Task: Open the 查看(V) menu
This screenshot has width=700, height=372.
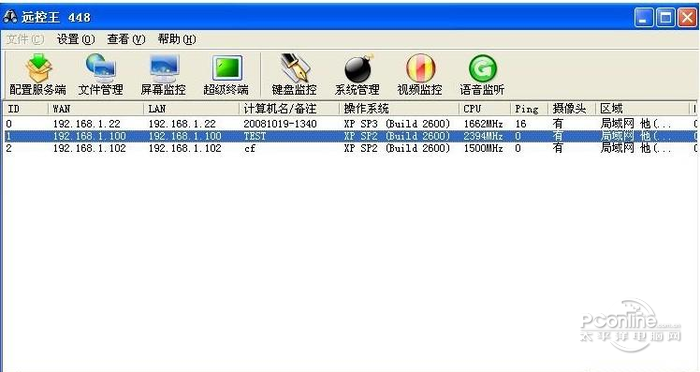Action: coord(126,39)
